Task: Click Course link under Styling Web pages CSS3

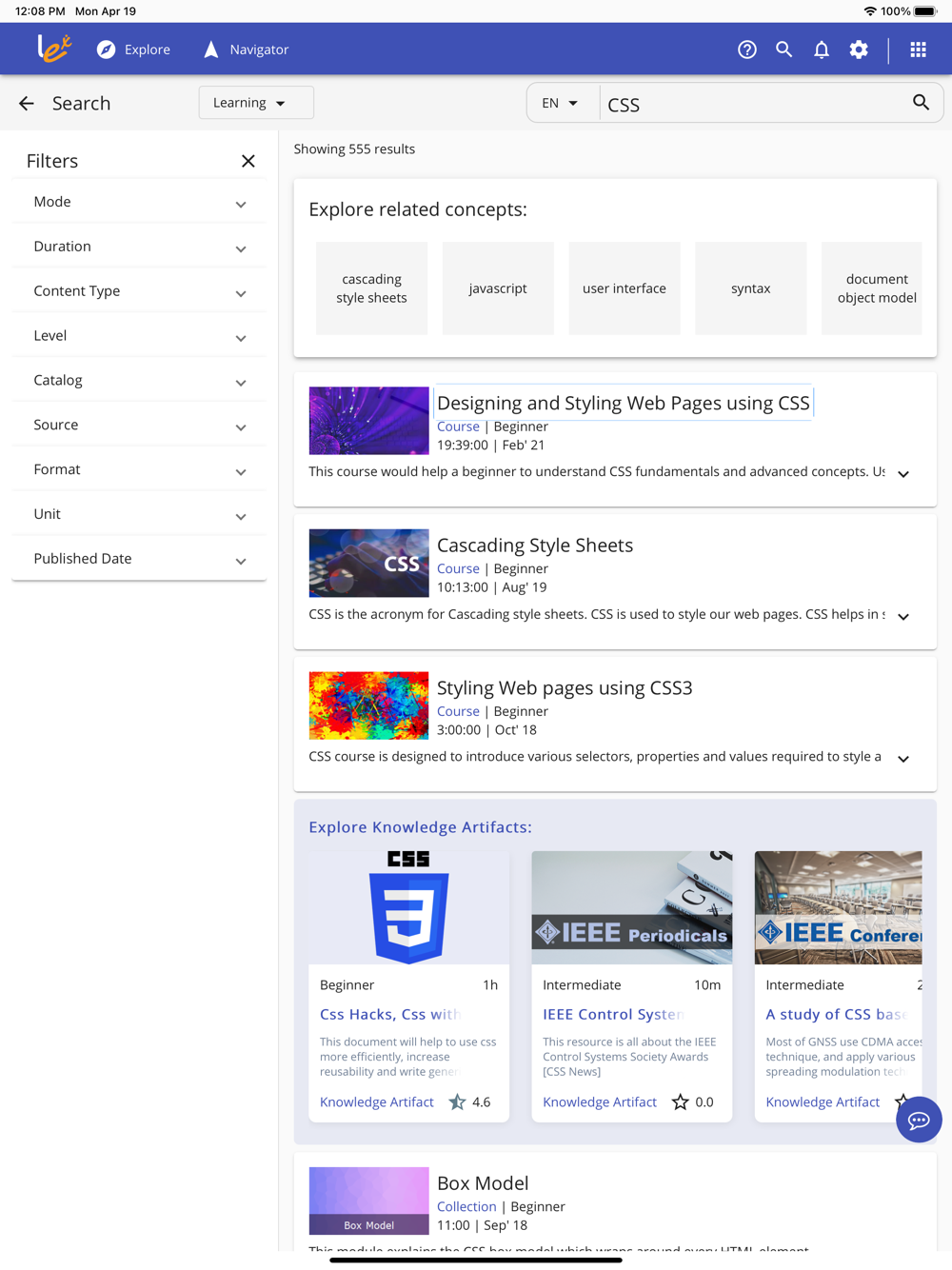Action: (x=458, y=711)
